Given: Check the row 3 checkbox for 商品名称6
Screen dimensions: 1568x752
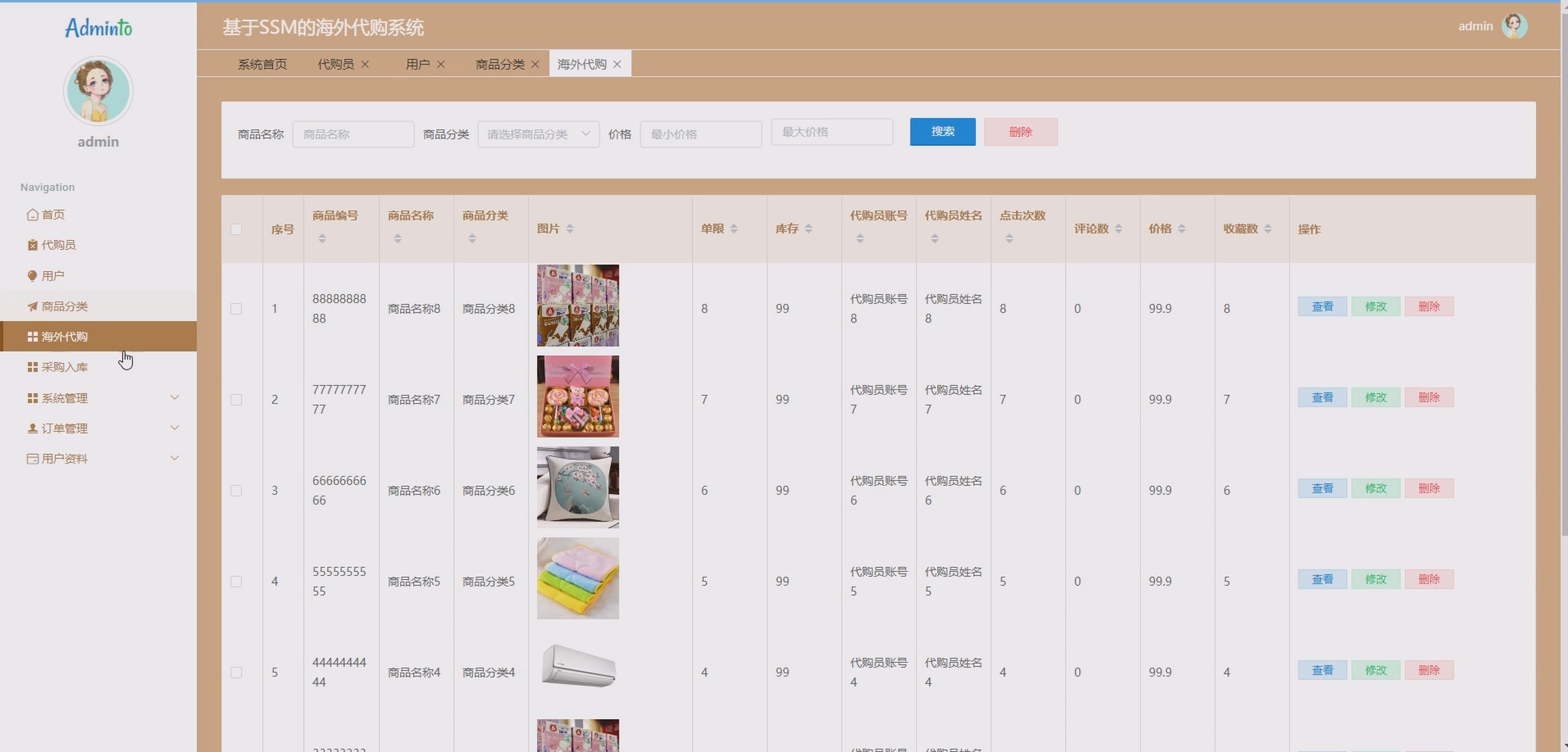Looking at the screenshot, I should [x=236, y=490].
